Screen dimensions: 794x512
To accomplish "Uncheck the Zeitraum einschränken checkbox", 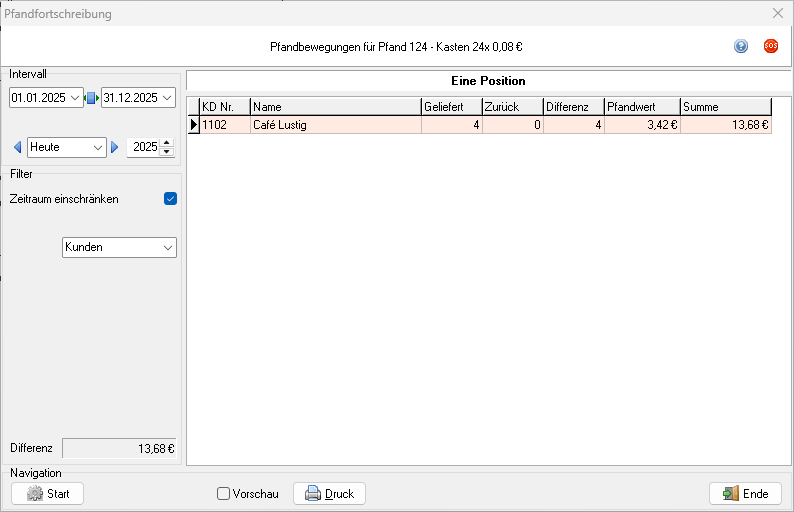I will (x=170, y=199).
